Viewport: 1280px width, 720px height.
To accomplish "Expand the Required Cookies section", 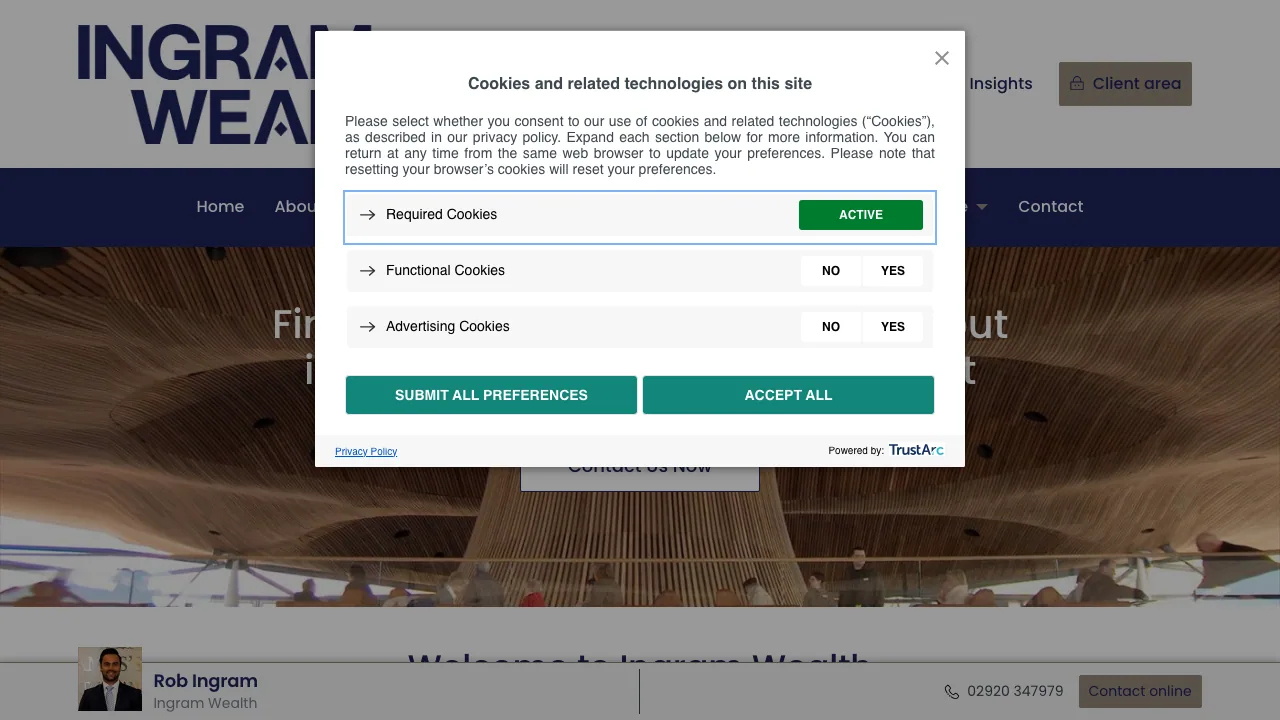I will click(441, 214).
